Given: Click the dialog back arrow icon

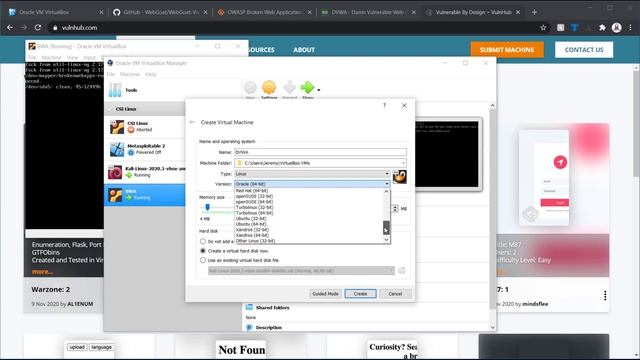Looking at the screenshot, I should [192, 122].
